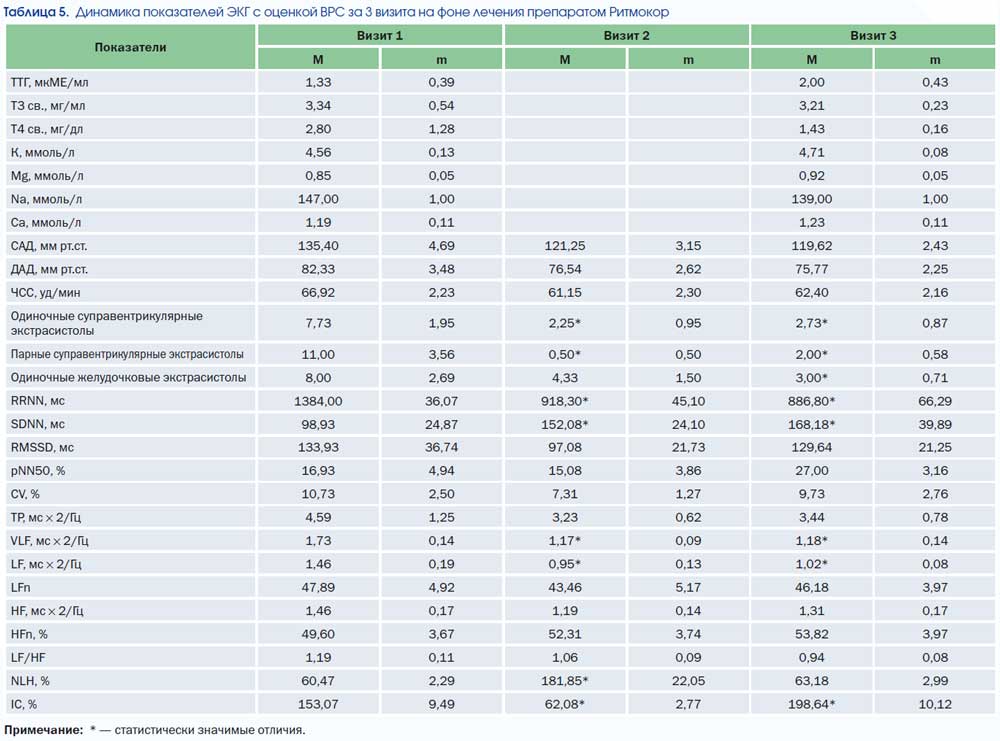This screenshot has height=741, width=1000.
Task: Click the ЧСС, уд/мин row label
Action: (x=45, y=293)
